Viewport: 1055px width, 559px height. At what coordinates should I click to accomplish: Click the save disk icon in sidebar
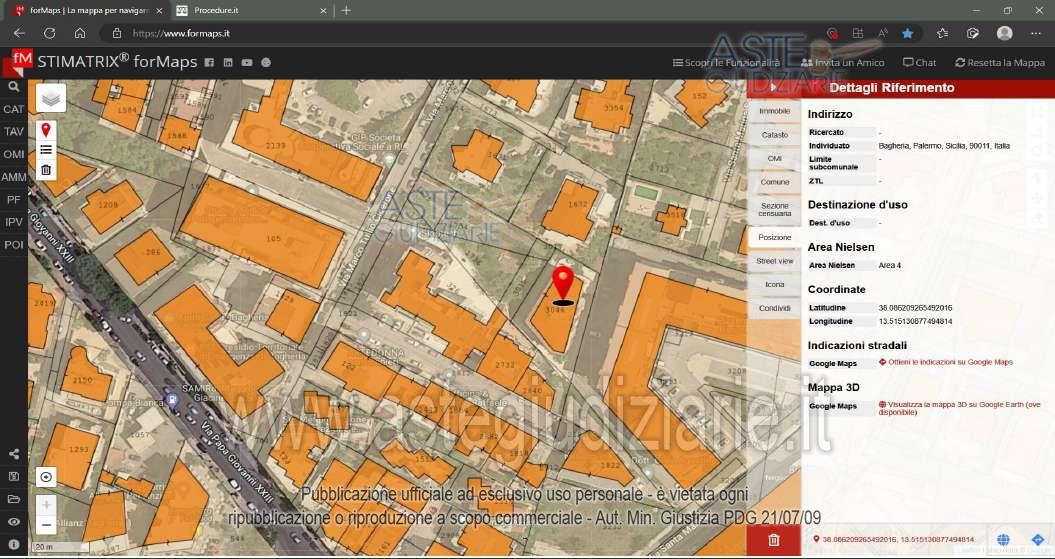tap(14, 477)
